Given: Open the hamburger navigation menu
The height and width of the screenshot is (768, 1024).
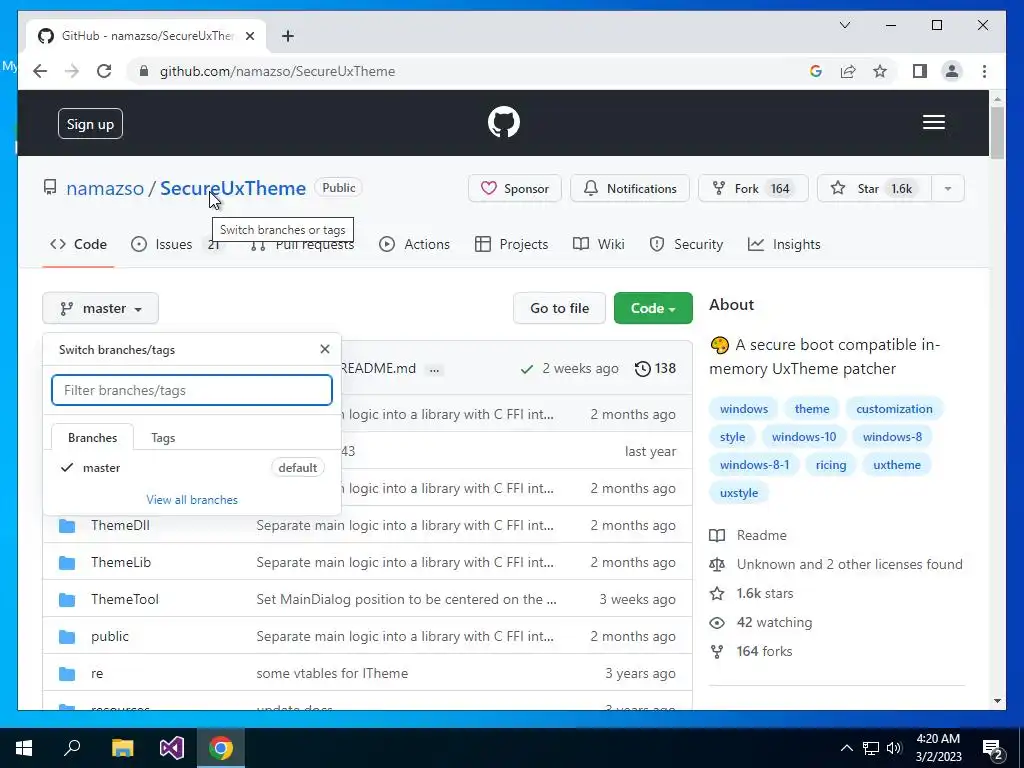Looking at the screenshot, I should pyautogui.click(x=933, y=122).
